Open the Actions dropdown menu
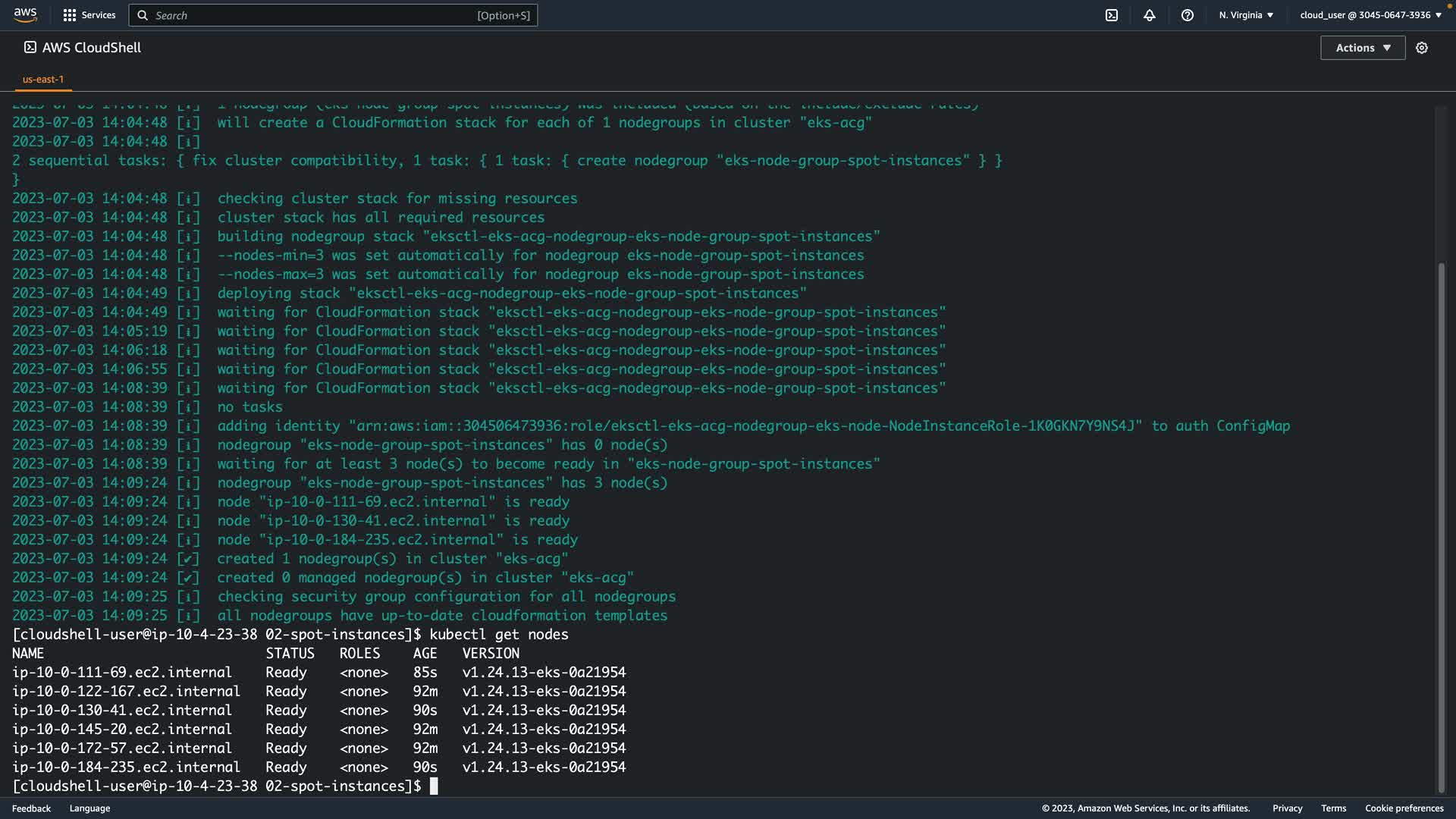The width and height of the screenshot is (1456, 819). 1363,48
